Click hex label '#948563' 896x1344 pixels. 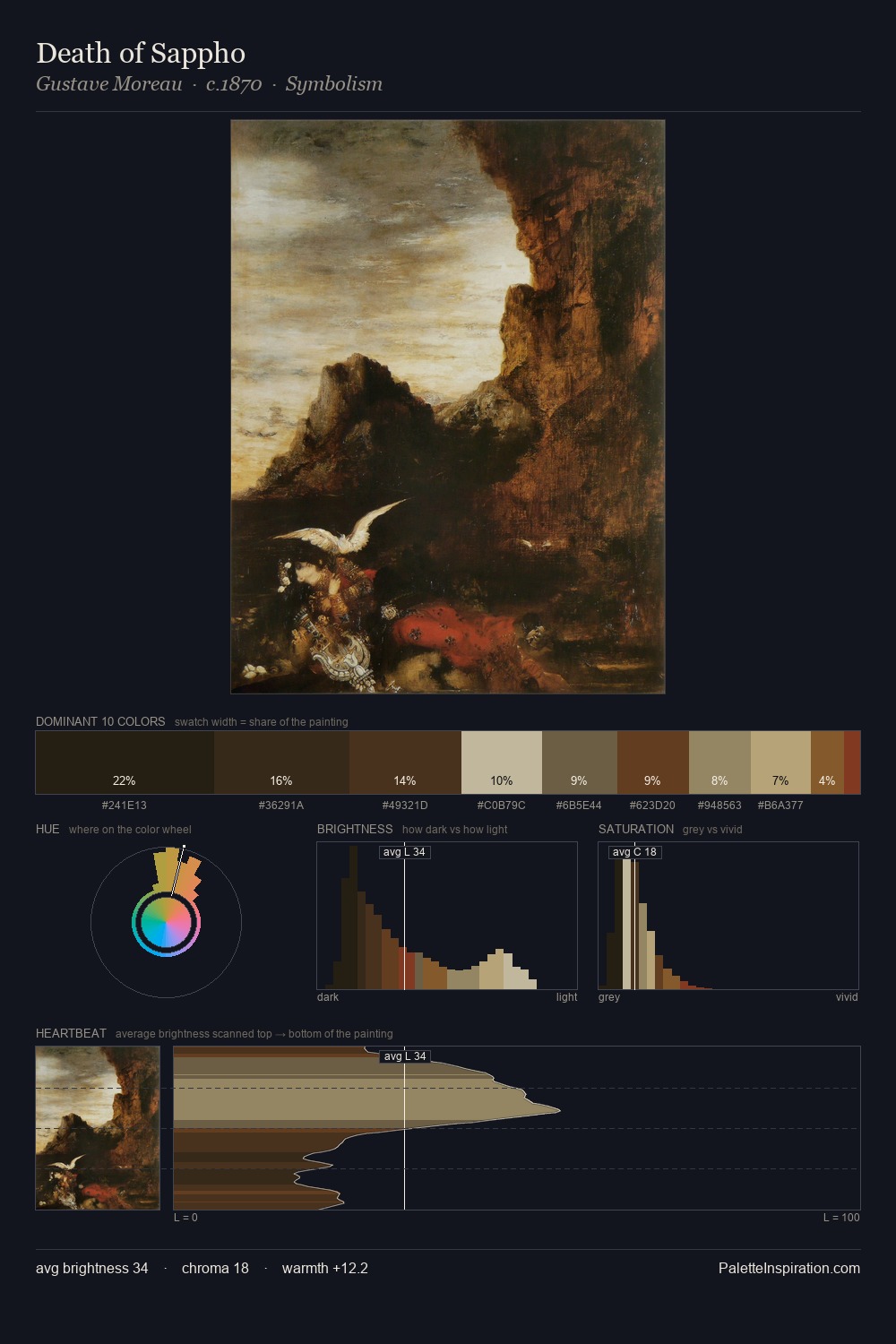click(x=719, y=806)
